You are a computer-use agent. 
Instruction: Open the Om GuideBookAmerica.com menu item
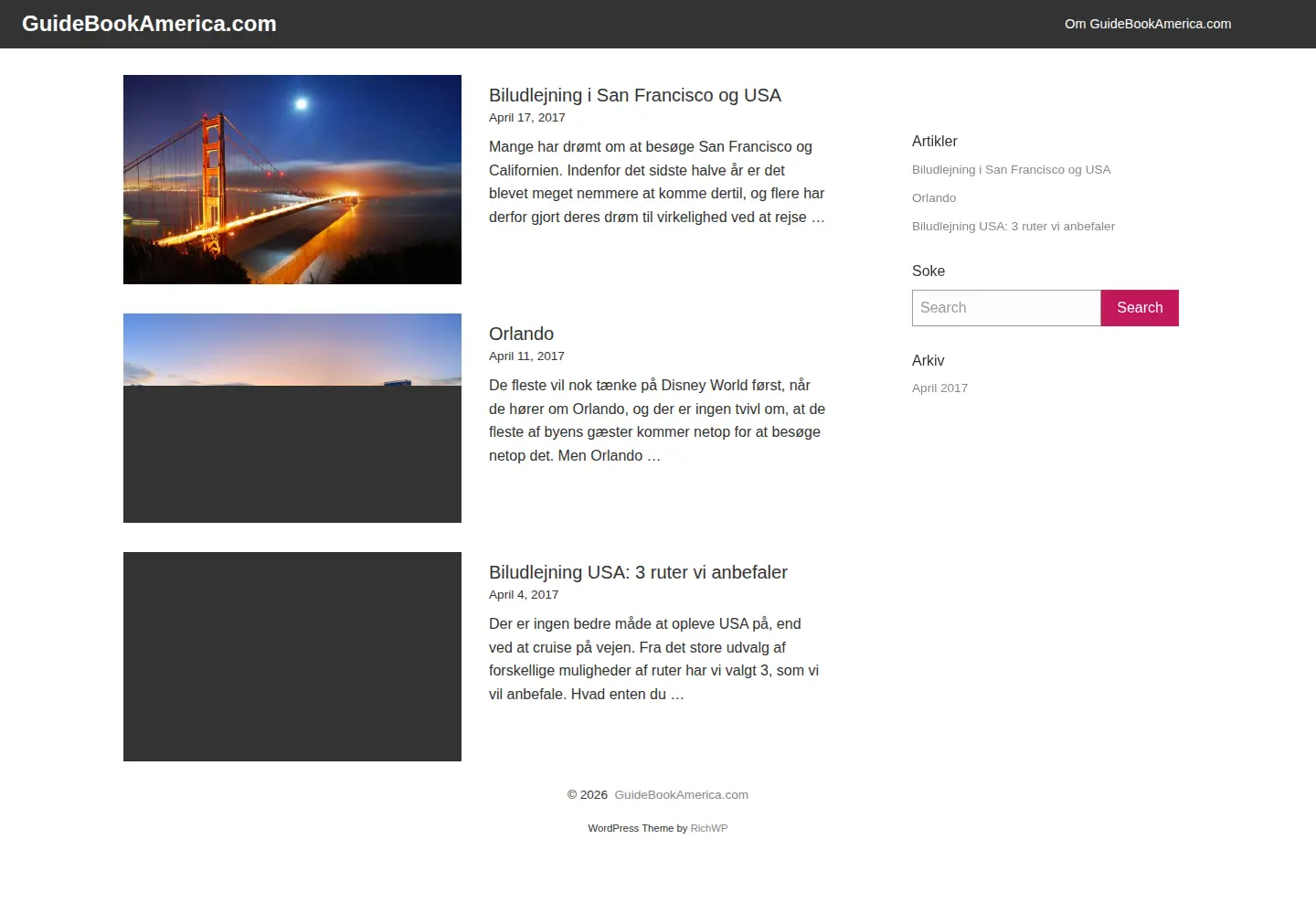(1148, 24)
